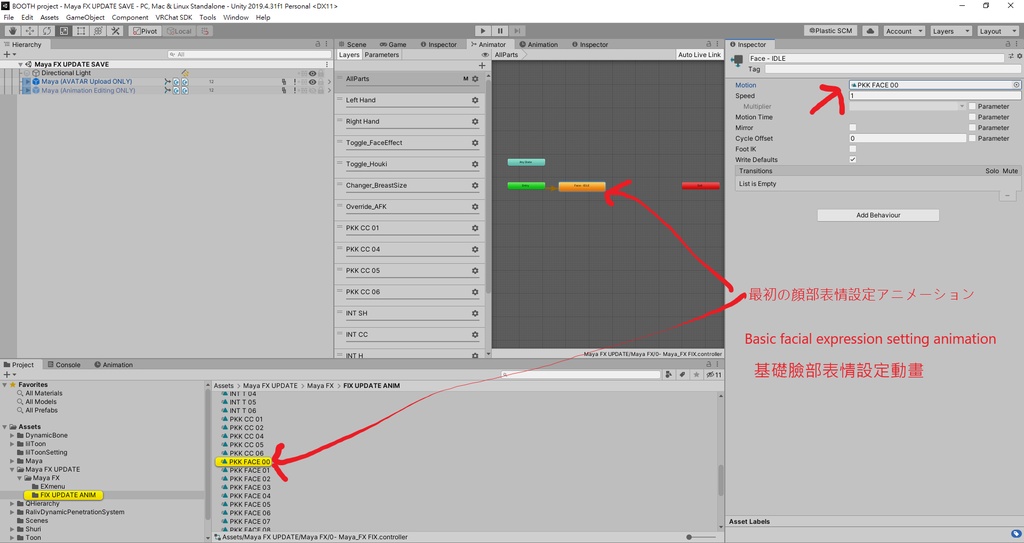The height and width of the screenshot is (543, 1024).
Task: Click the Add Behaviour button
Action: click(878, 215)
